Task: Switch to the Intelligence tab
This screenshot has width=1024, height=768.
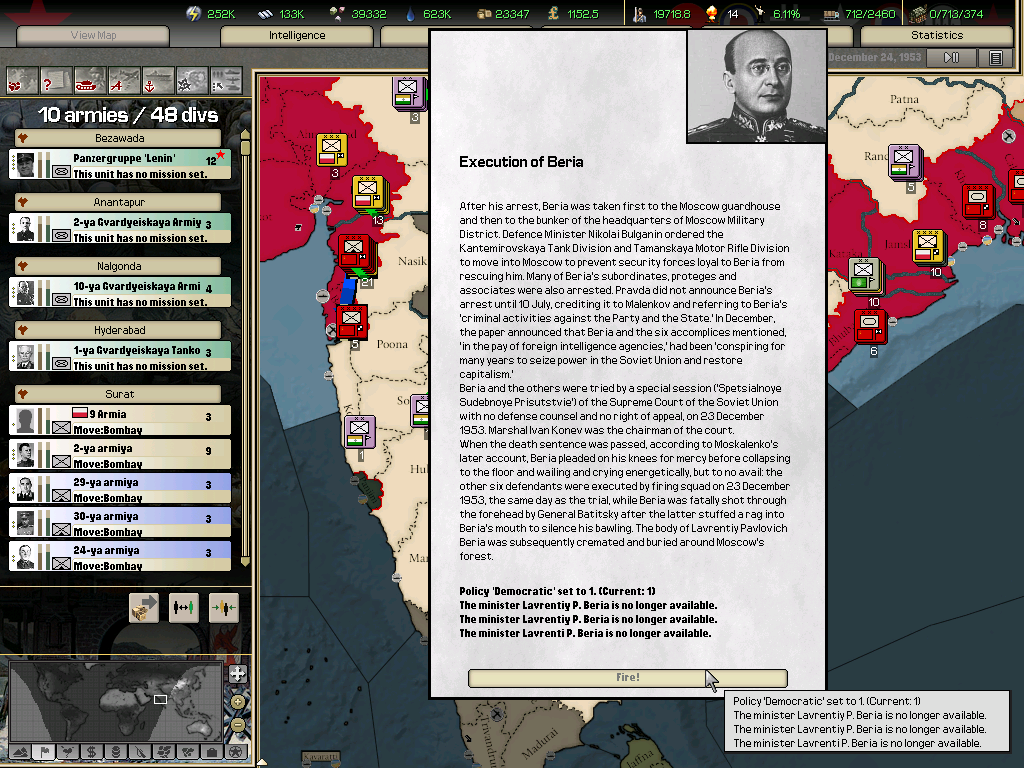Action: click(297, 35)
